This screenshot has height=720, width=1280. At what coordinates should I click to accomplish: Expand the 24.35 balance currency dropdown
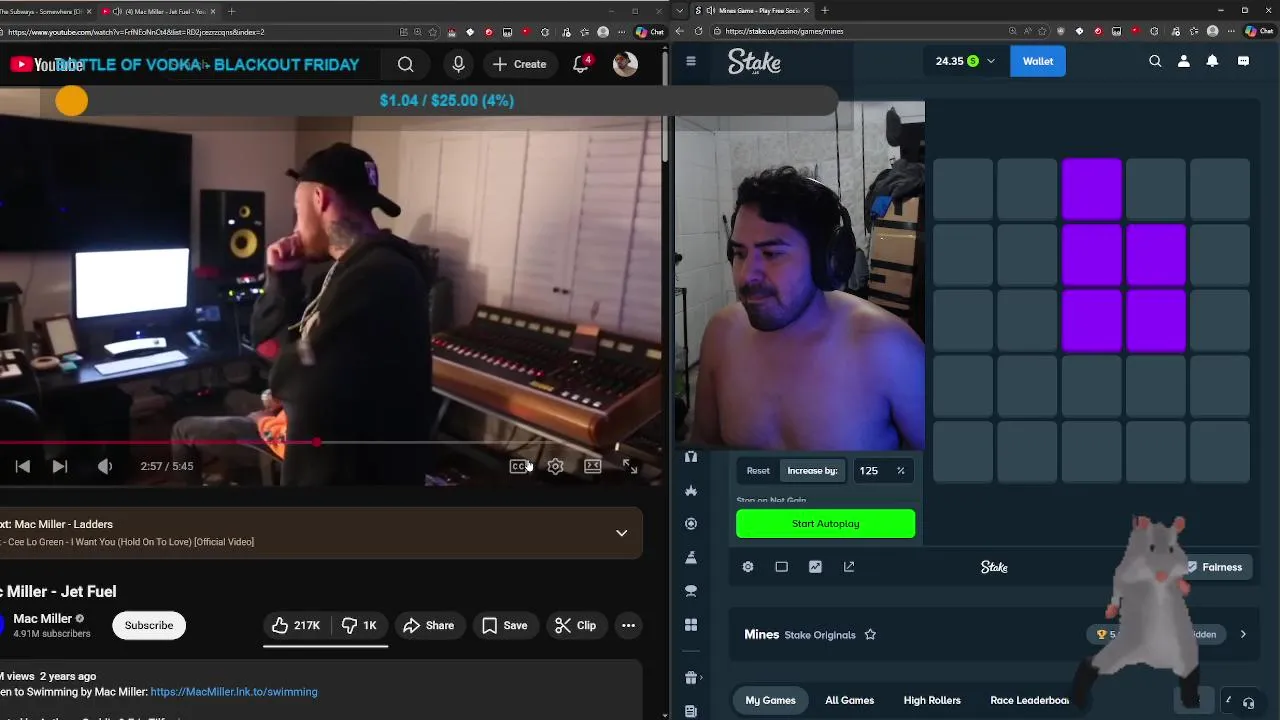click(991, 61)
